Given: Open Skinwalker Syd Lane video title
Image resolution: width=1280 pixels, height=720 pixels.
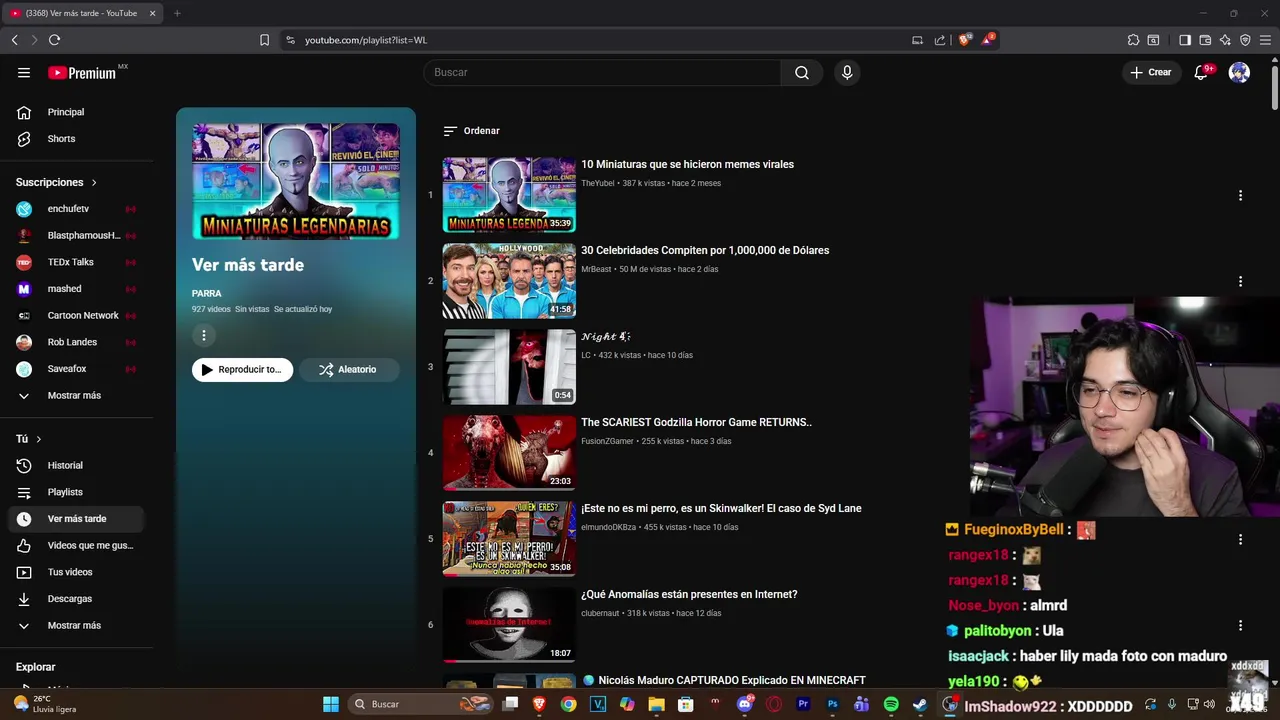Looking at the screenshot, I should (721, 508).
